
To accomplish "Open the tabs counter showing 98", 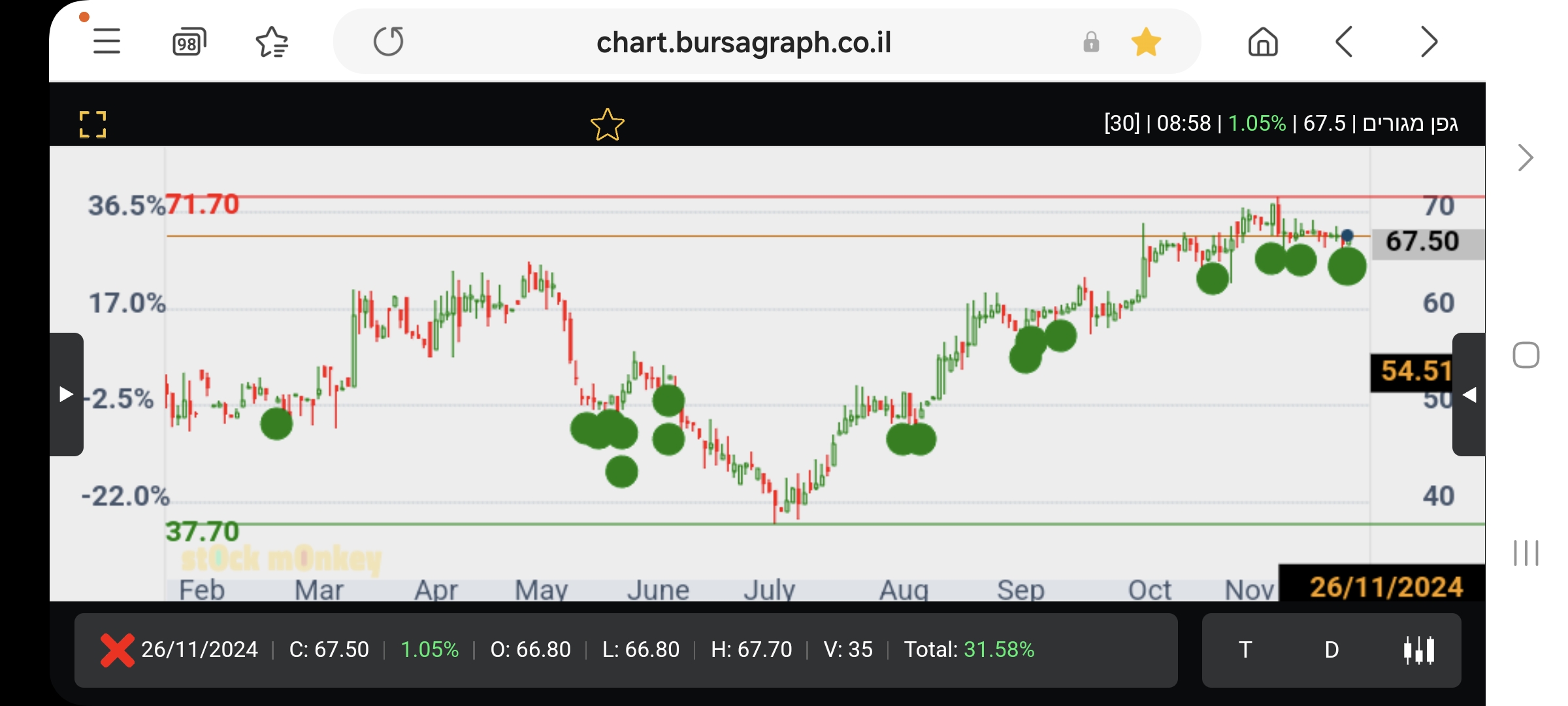I will [x=189, y=42].
